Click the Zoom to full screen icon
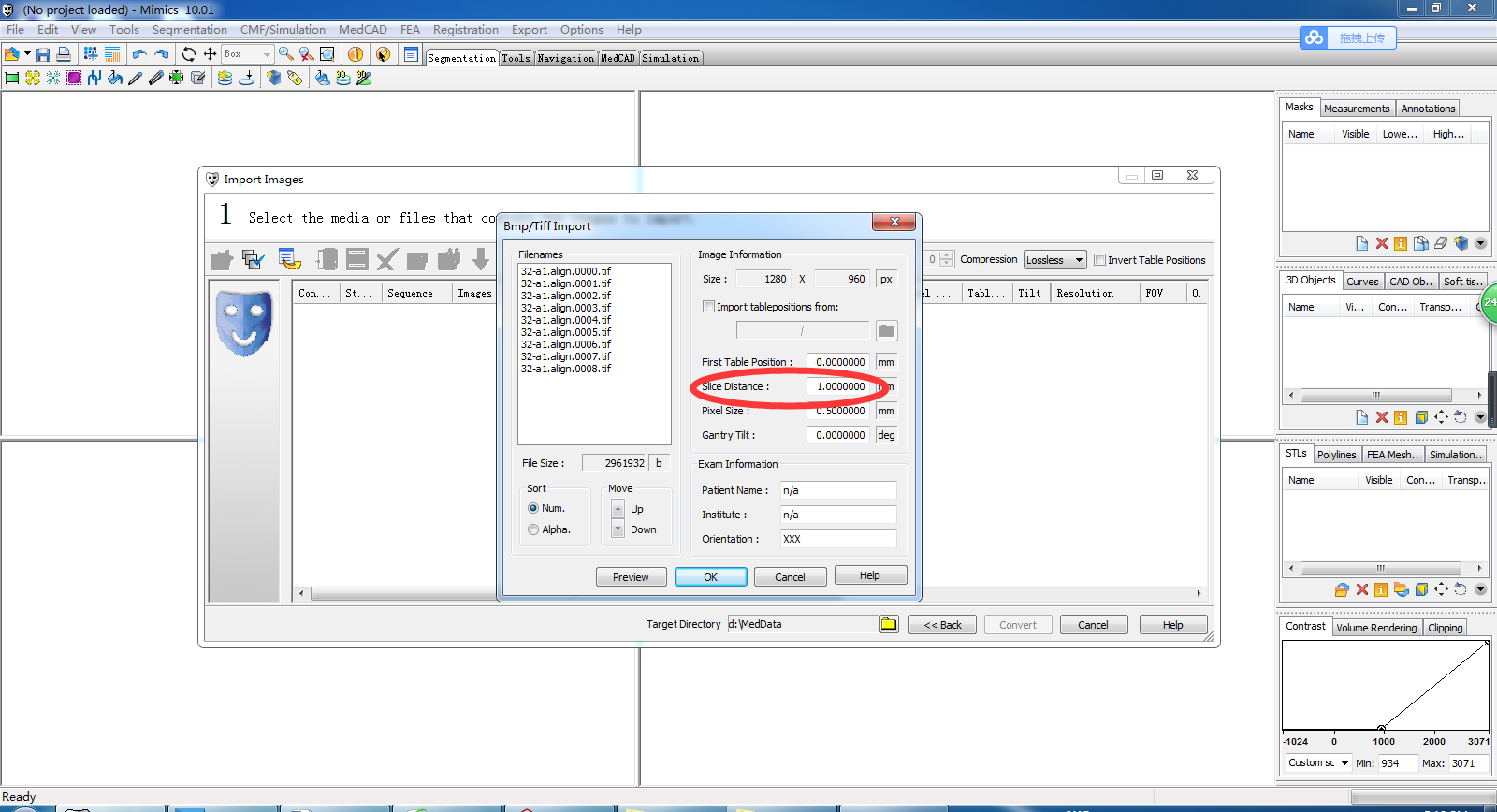This screenshot has height=812, width=1497. (327, 54)
